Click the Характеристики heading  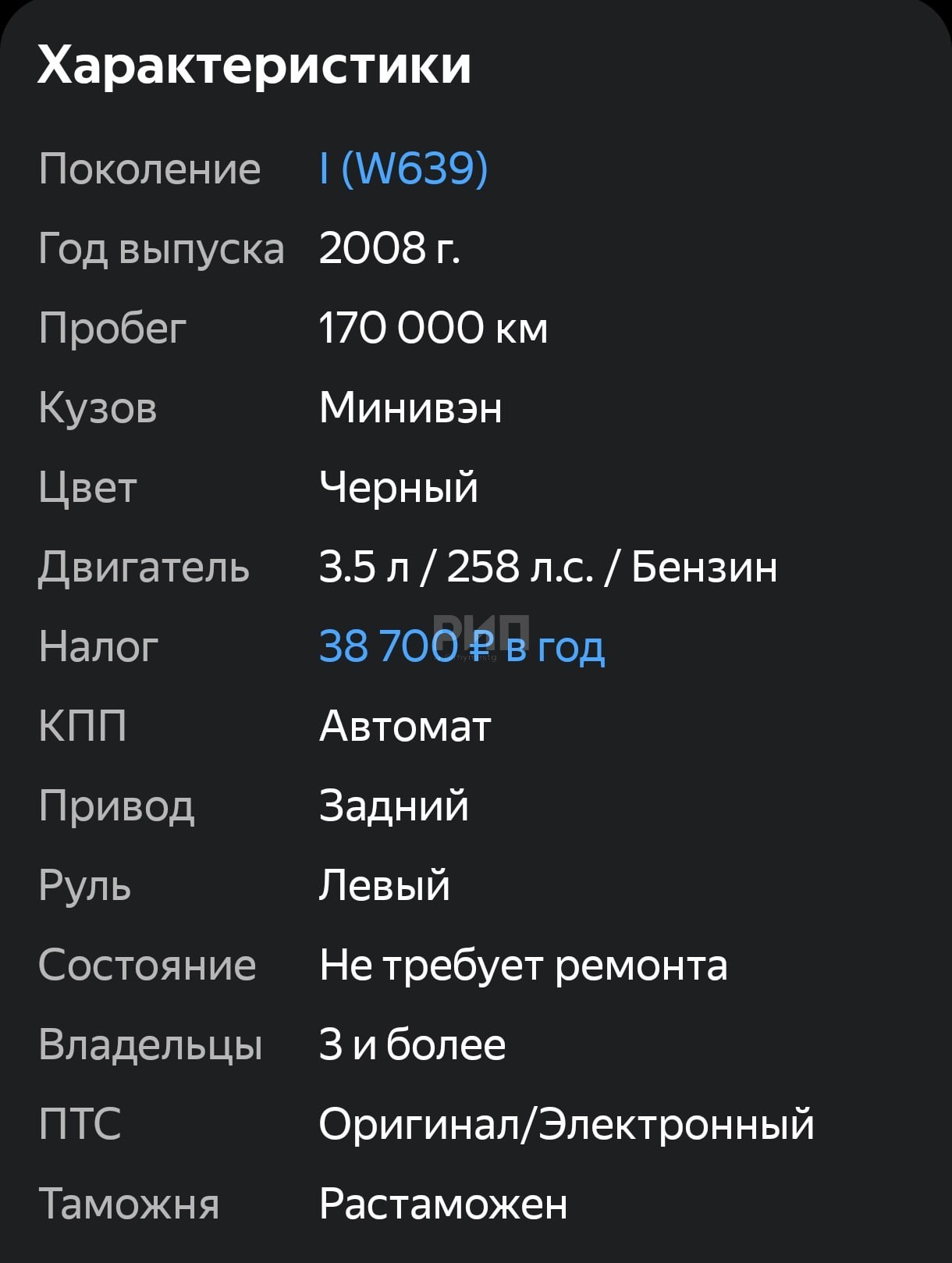click(254, 65)
